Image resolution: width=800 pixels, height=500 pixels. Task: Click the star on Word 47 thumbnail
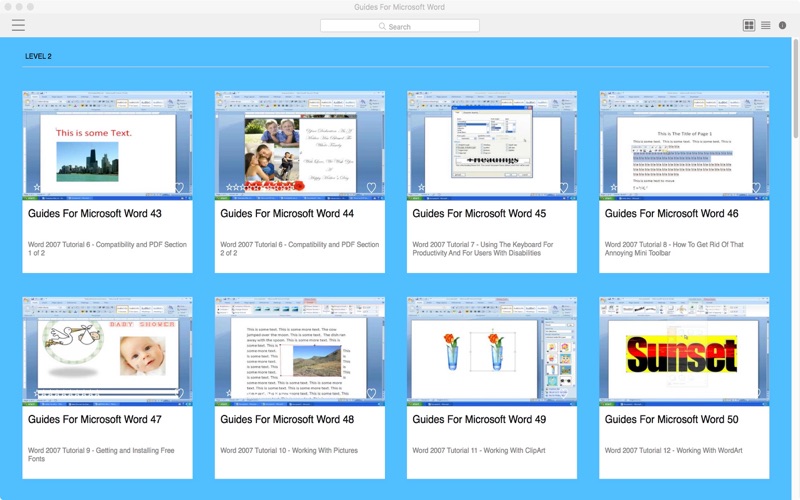point(37,393)
